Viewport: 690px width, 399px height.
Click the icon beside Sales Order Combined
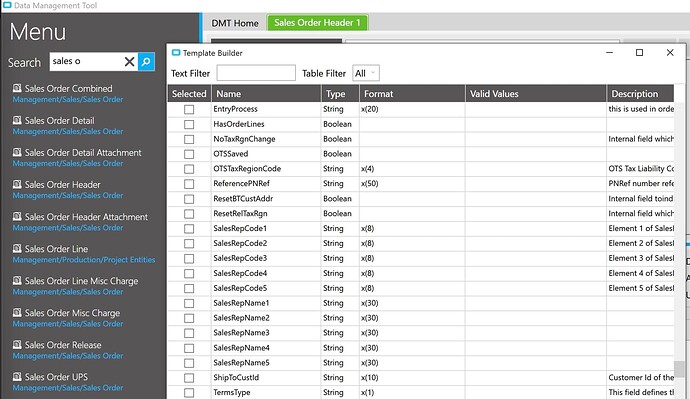click(x=17, y=88)
